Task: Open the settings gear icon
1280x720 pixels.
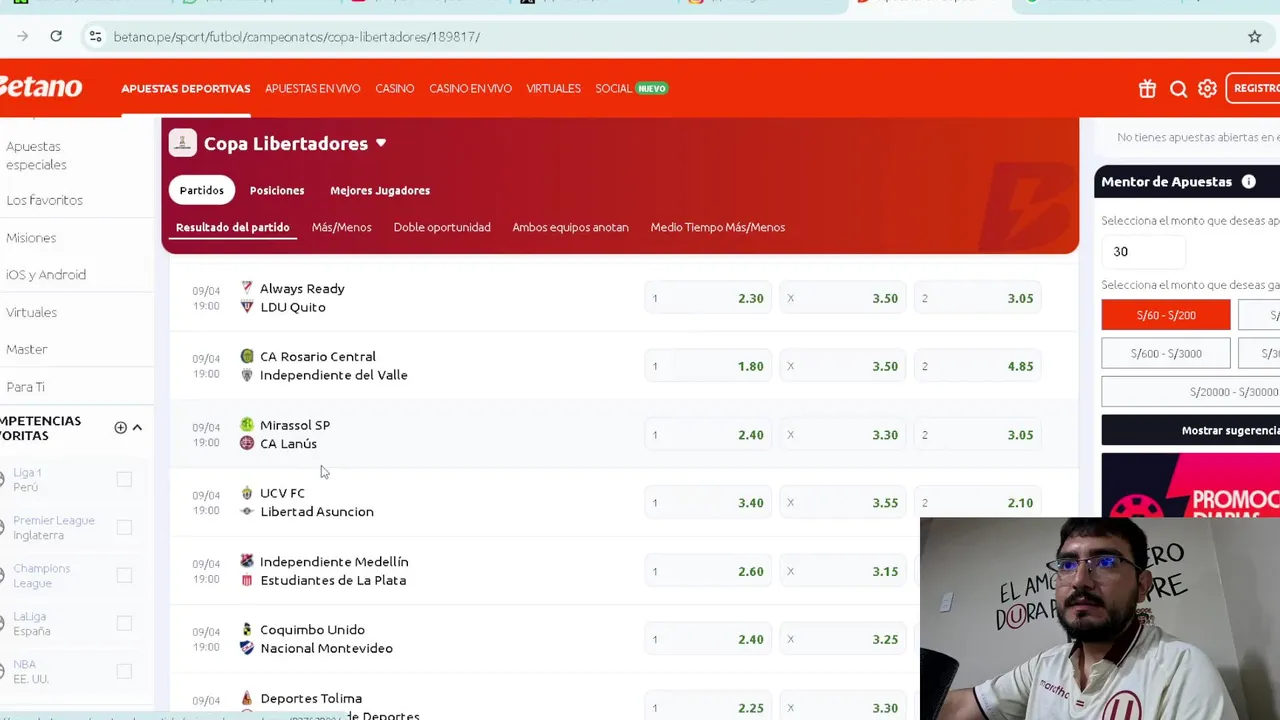Action: (x=1207, y=89)
